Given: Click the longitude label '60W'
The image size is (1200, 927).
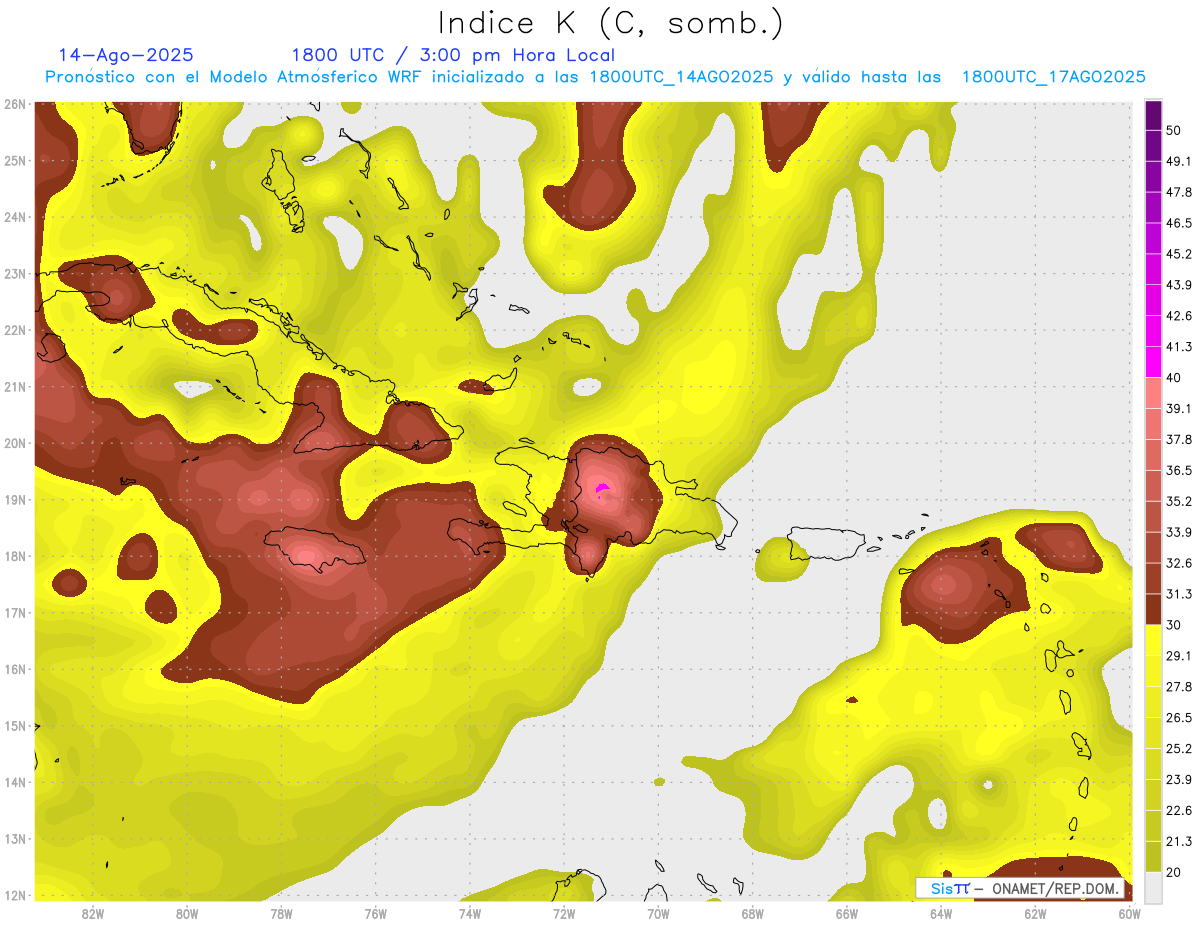Looking at the screenshot, I should click(1129, 913).
